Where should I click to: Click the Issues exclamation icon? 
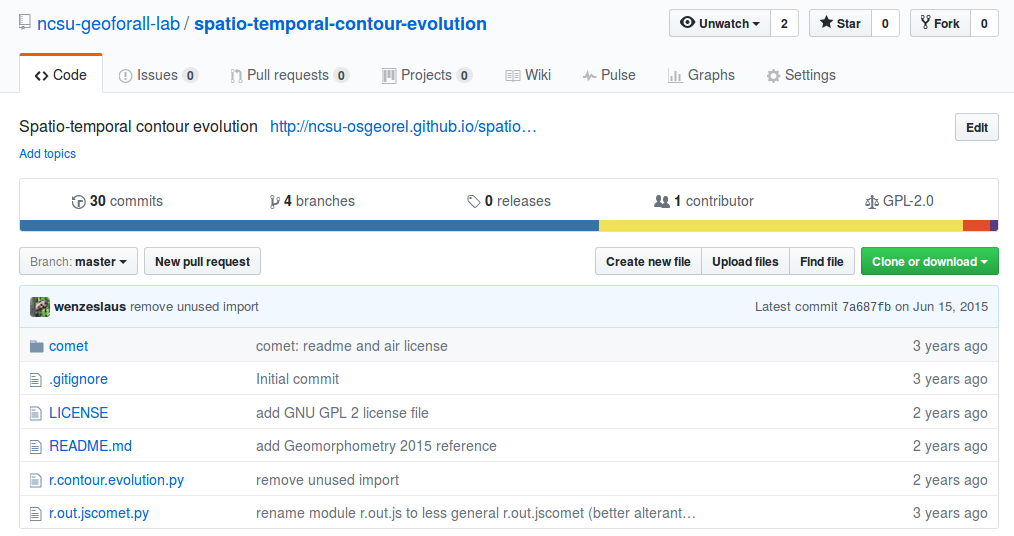tap(125, 76)
